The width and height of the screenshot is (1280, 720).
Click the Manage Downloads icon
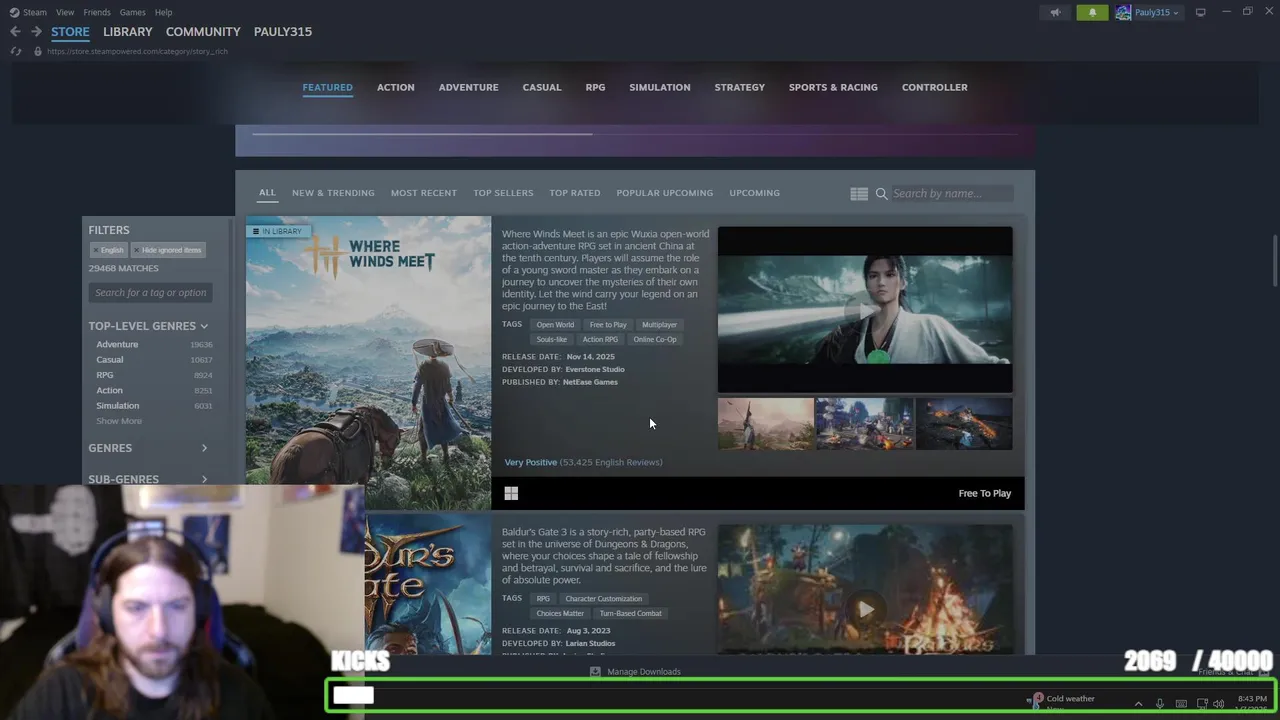[x=595, y=672]
